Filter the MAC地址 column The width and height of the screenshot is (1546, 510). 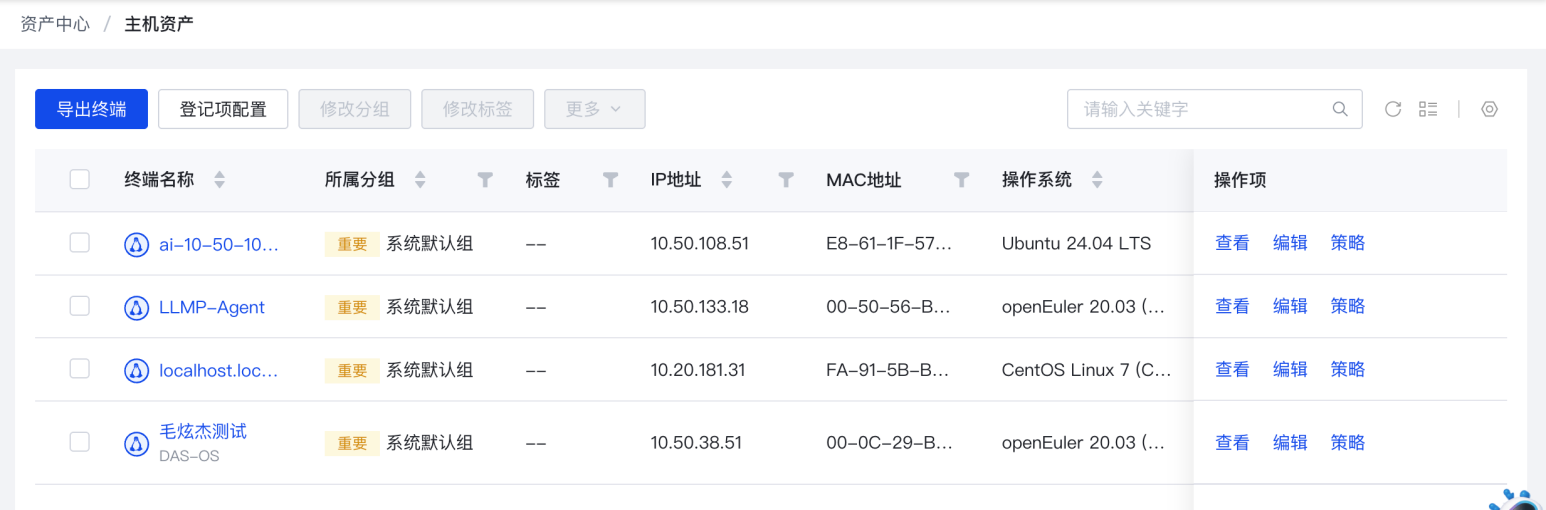tap(961, 180)
